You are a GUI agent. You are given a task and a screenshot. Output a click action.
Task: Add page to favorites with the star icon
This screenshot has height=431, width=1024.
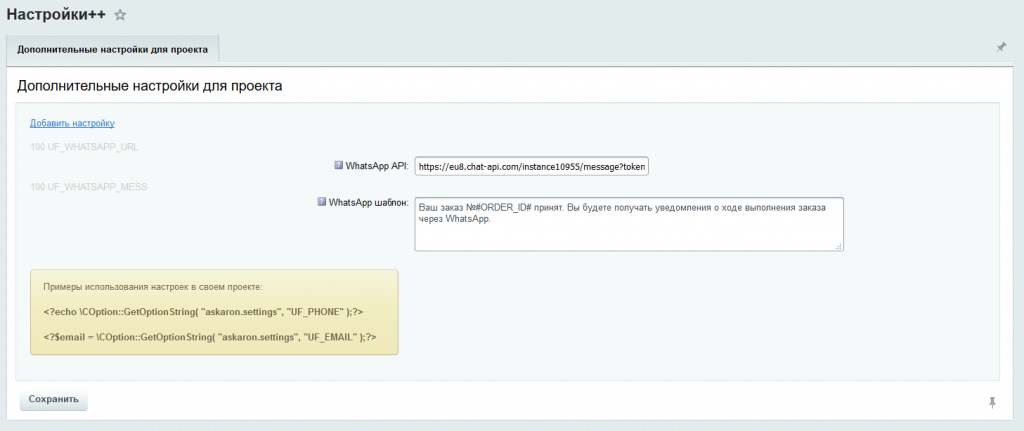(120, 16)
